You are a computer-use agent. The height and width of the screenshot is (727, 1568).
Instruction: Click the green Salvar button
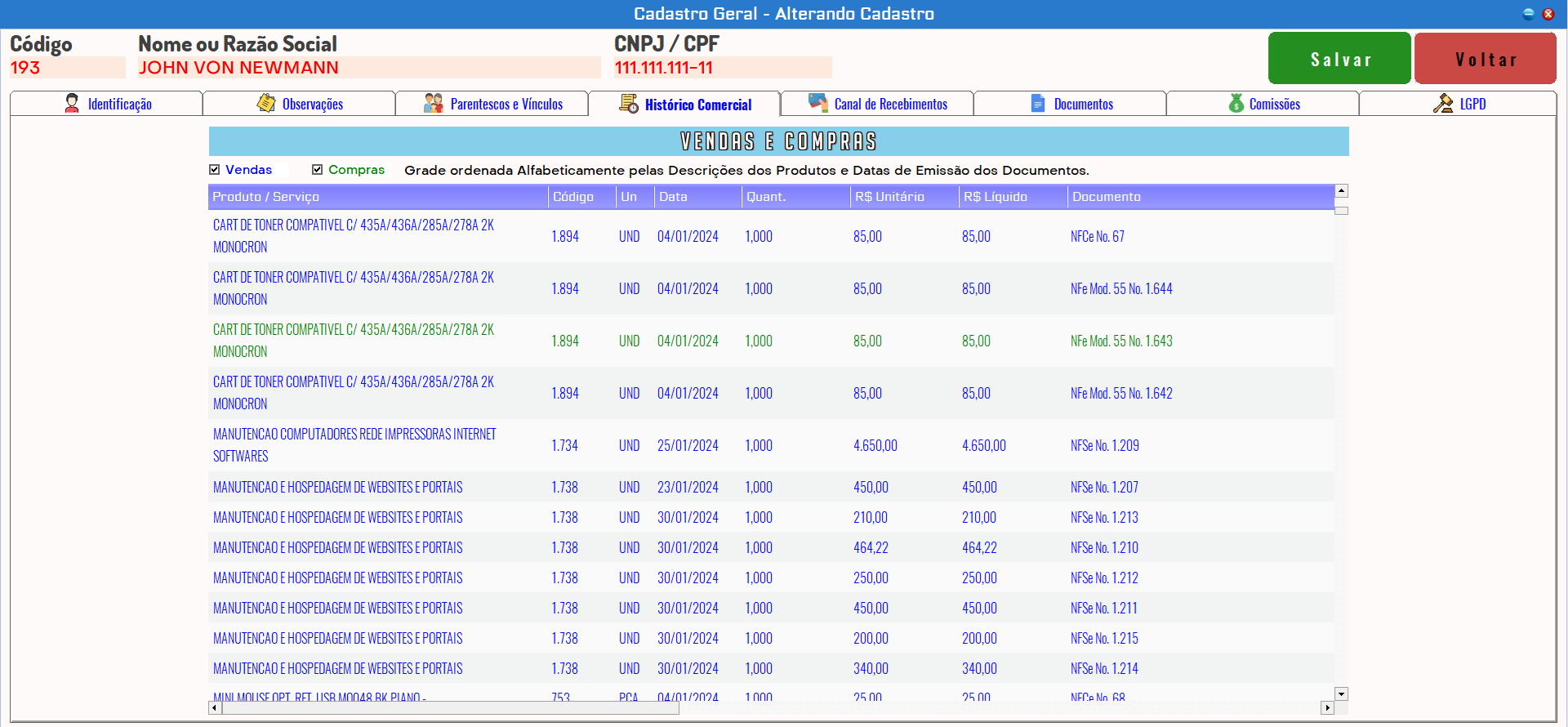1339,59
